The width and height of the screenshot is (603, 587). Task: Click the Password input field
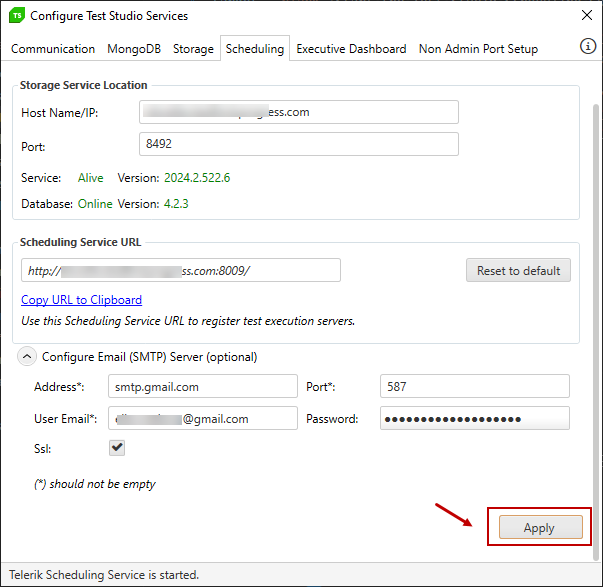[x=475, y=418]
